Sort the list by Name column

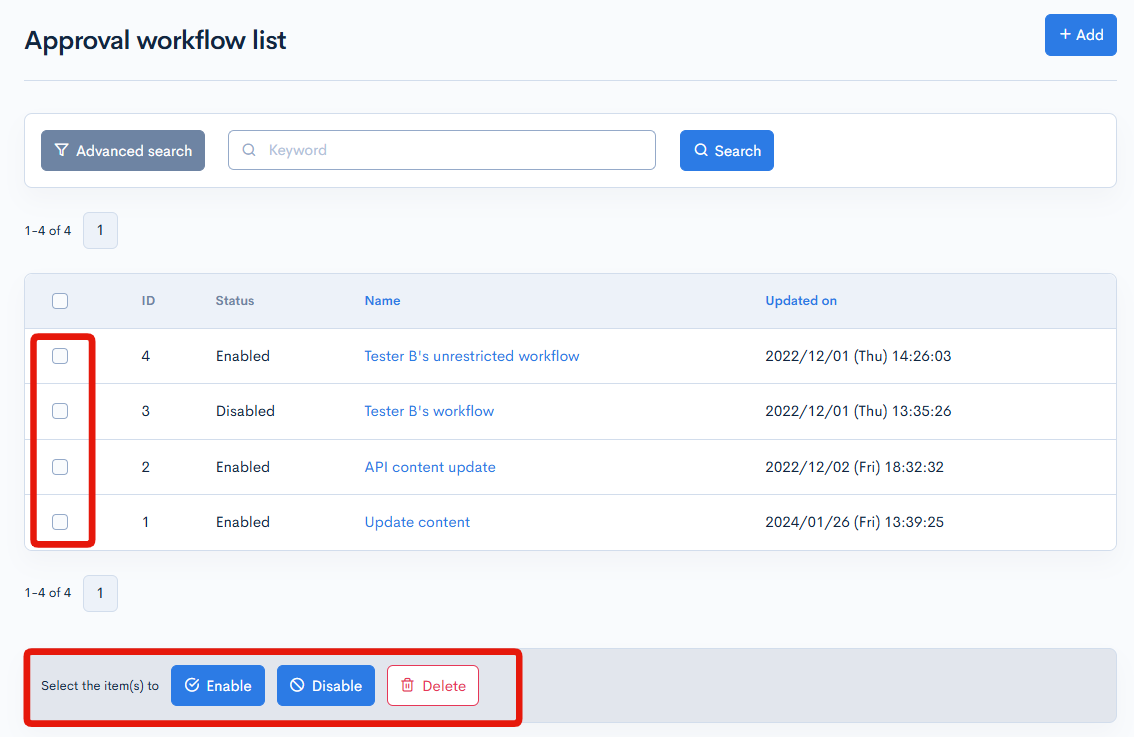(382, 301)
